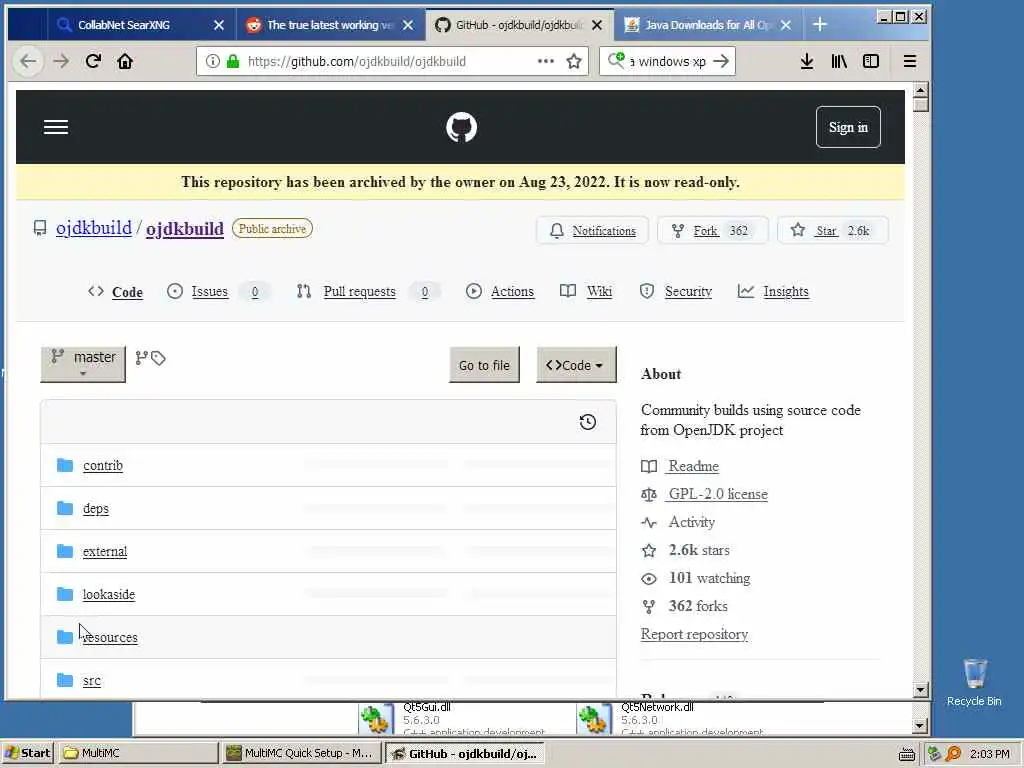Open the tags icon beside master

(x=158, y=358)
